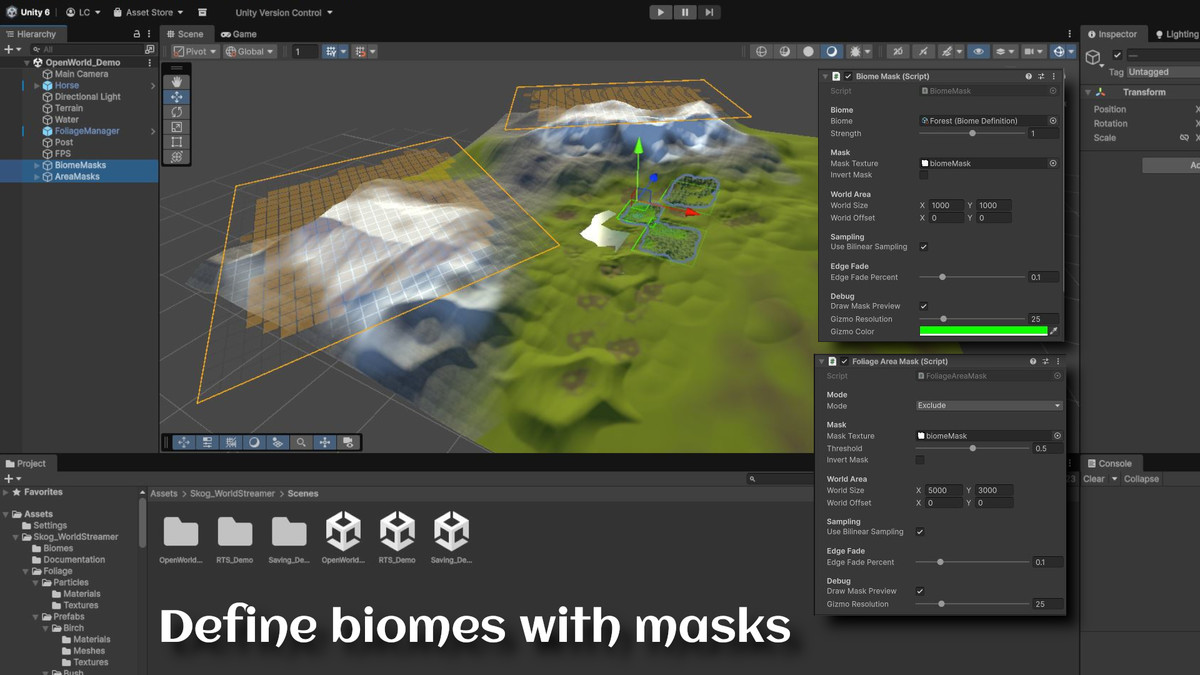The width and height of the screenshot is (1200, 675).
Task: Open the Asset Store dropdown
Action: (x=148, y=13)
